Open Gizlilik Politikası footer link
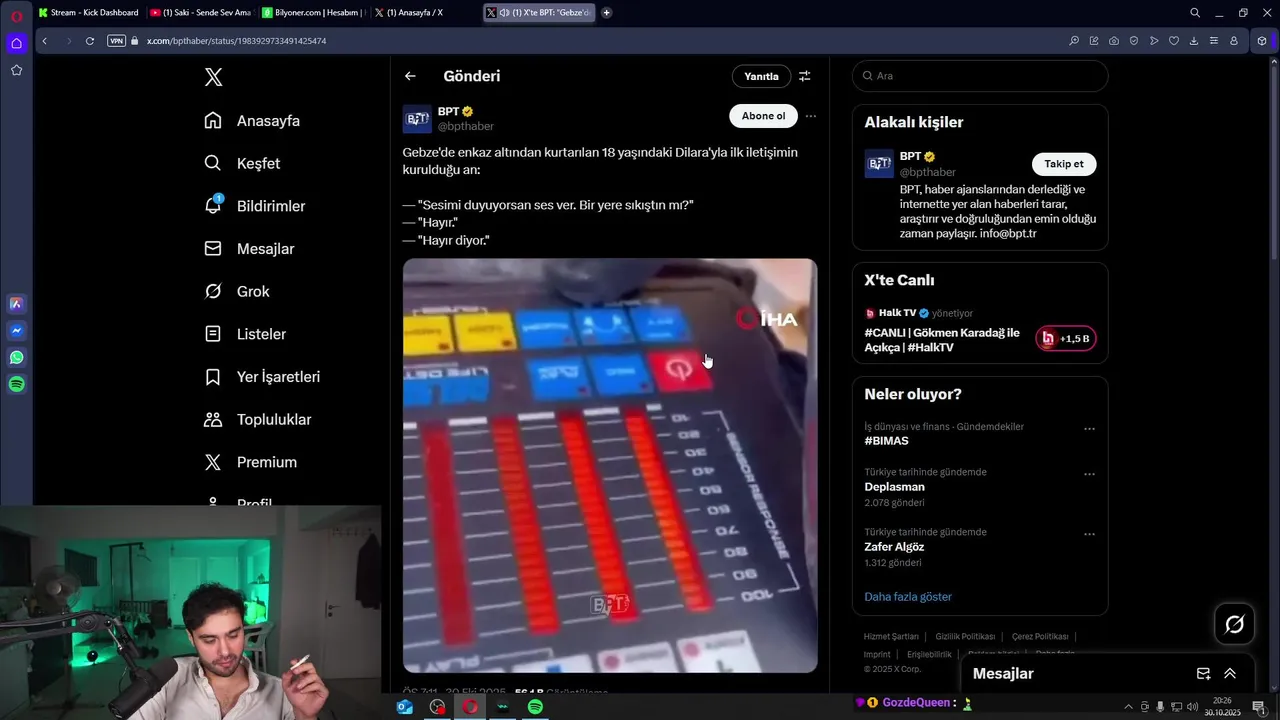 click(x=965, y=637)
